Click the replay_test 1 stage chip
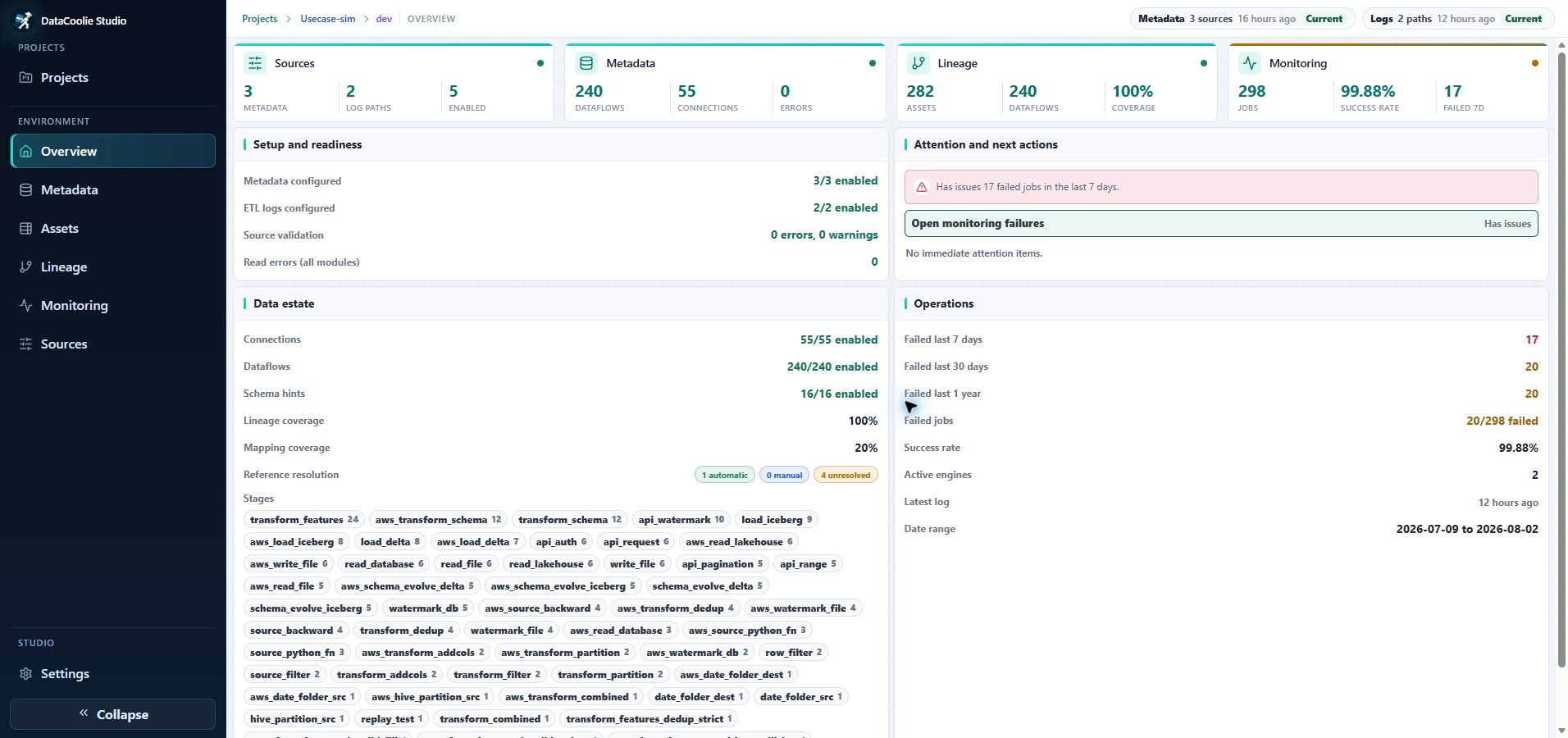 (x=391, y=719)
